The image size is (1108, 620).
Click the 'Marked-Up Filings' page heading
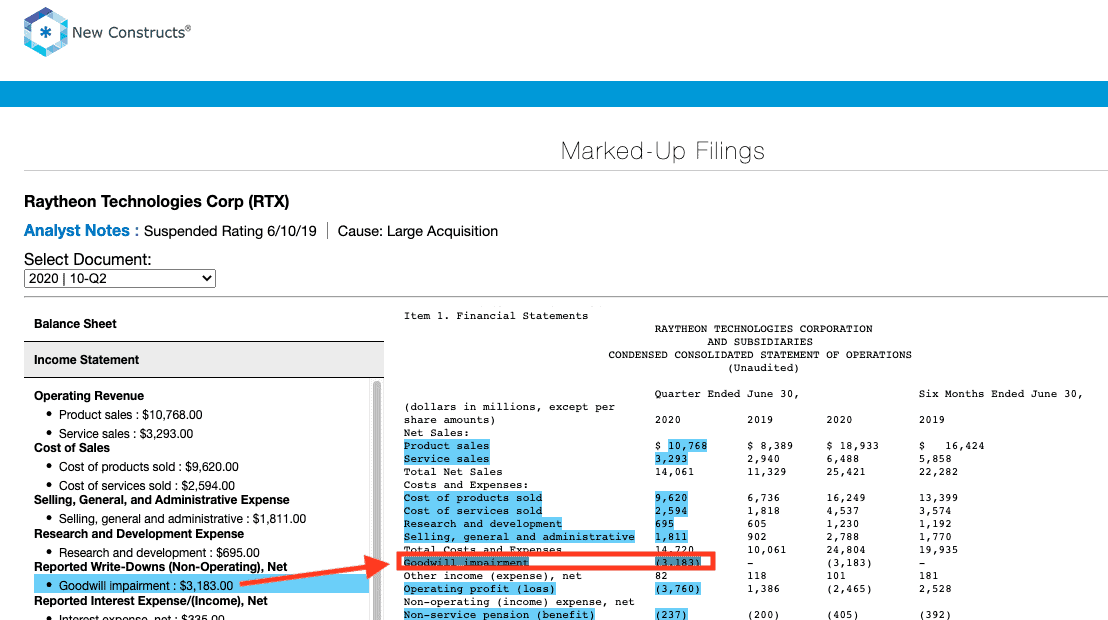click(x=663, y=151)
